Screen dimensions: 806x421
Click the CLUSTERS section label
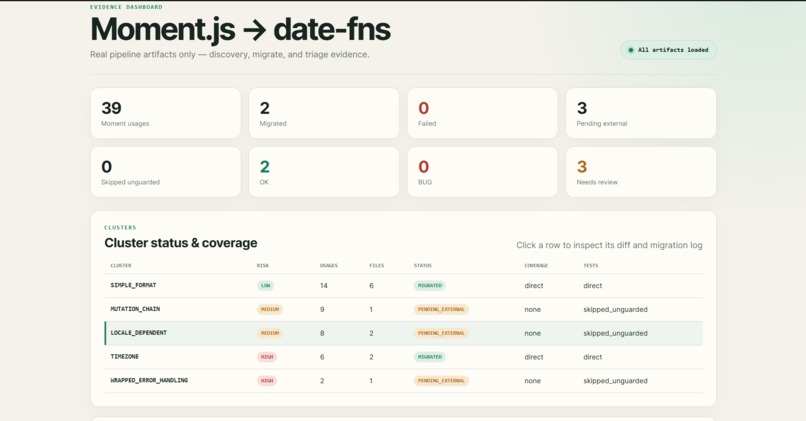click(120, 227)
